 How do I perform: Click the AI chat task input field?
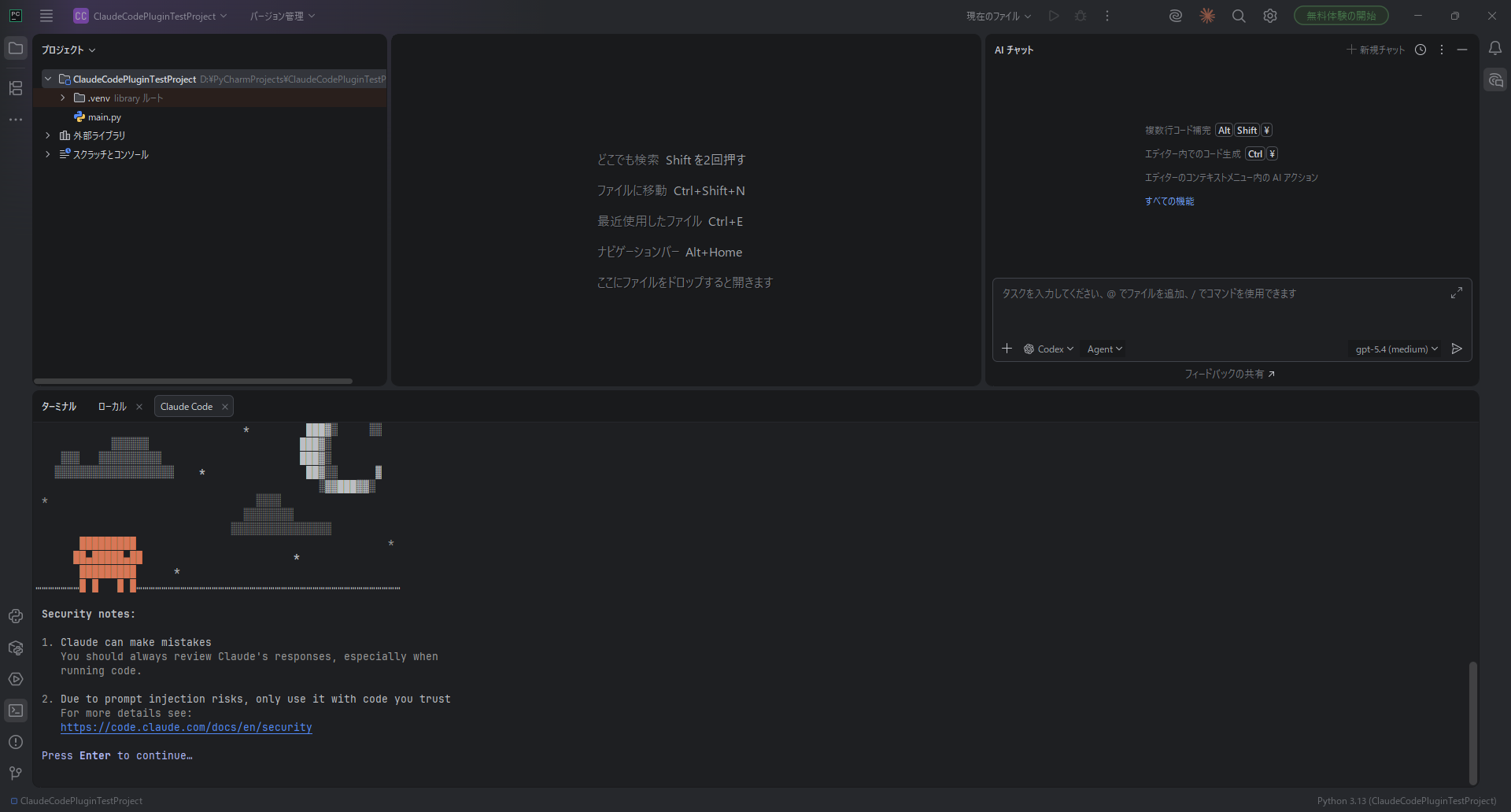click(x=1220, y=307)
